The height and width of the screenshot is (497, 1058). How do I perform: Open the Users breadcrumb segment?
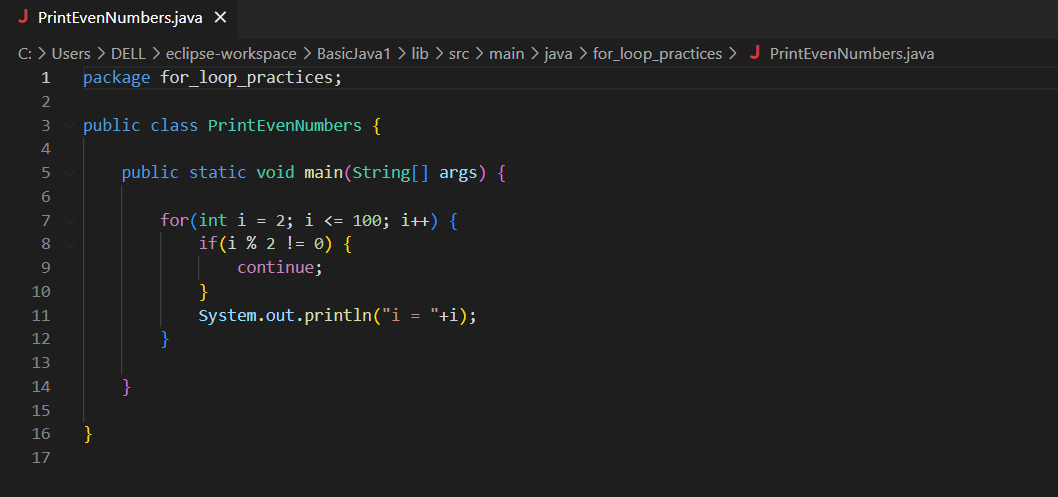(x=71, y=54)
